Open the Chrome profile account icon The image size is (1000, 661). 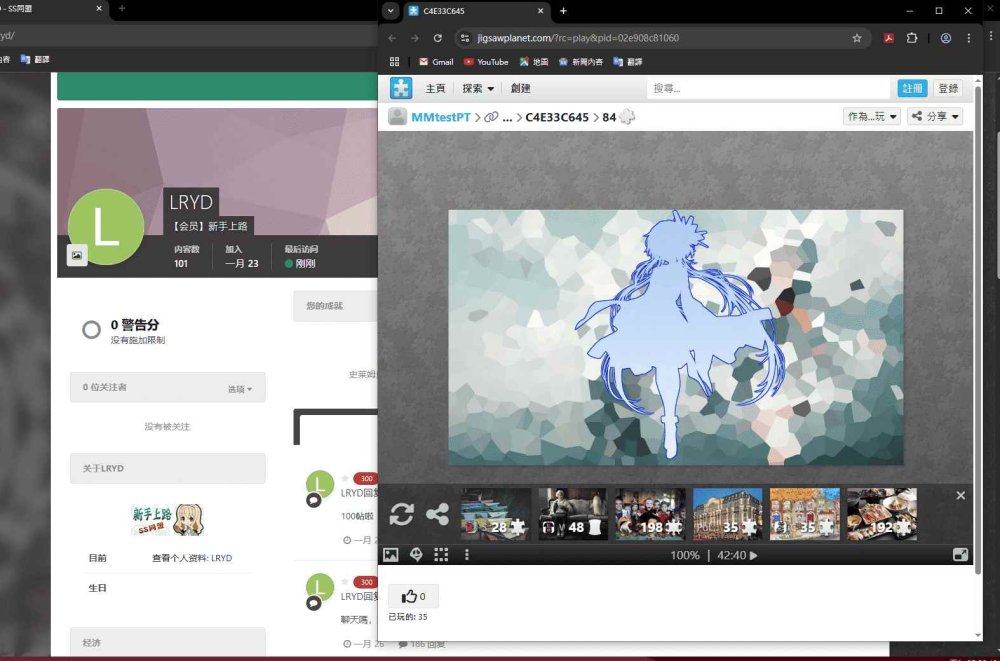coord(946,38)
